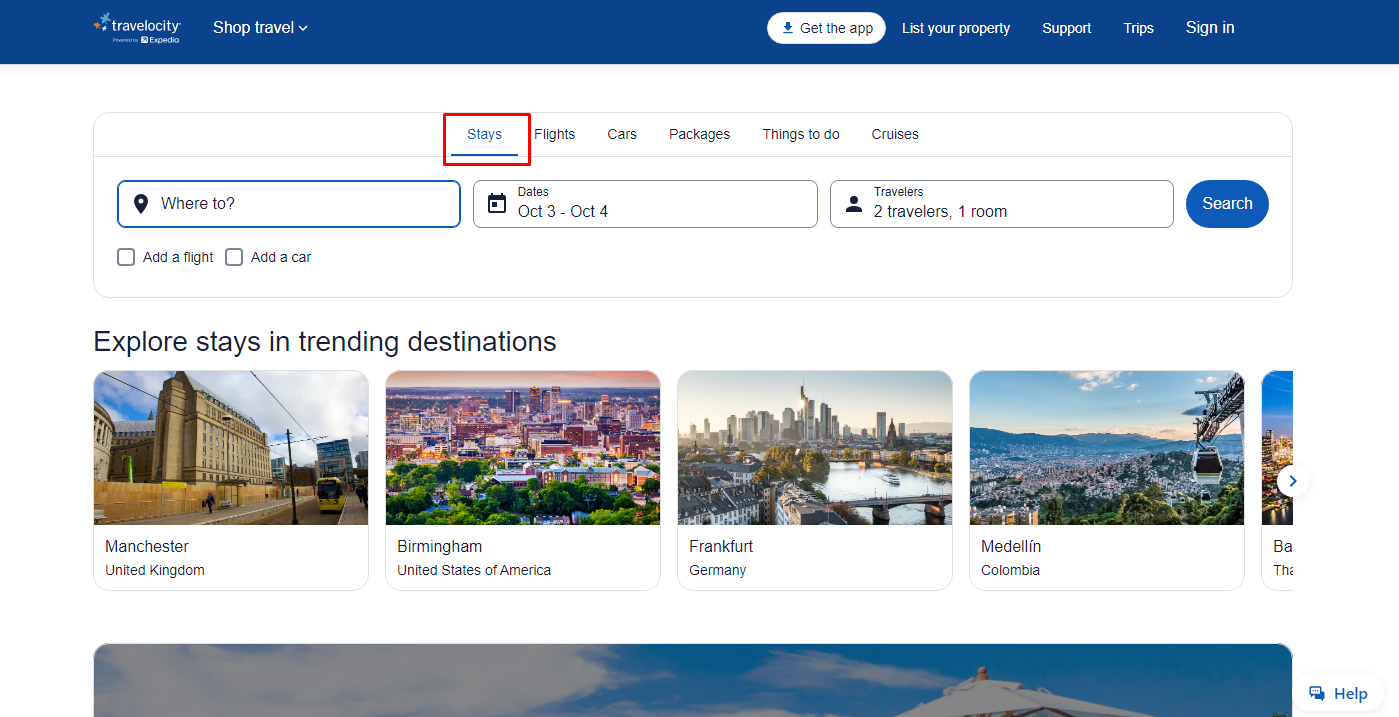This screenshot has height=717, width=1399.
Task: Open the Dates picker Oct 3 - Oct 4
Action: (645, 204)
